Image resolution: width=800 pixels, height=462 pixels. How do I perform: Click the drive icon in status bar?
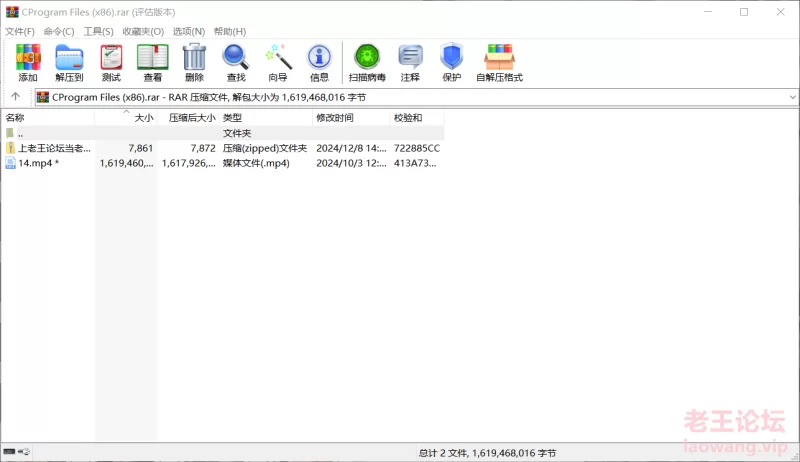[9, 451]
